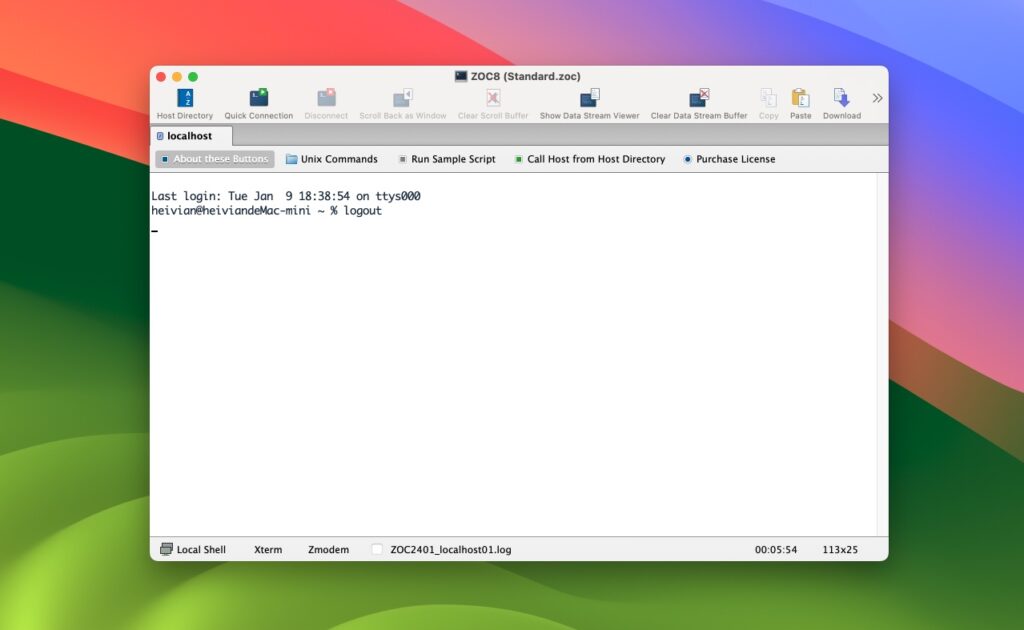Click the terminal icon on the localhost tab
1024x630 pixels.
pos(162,136)
